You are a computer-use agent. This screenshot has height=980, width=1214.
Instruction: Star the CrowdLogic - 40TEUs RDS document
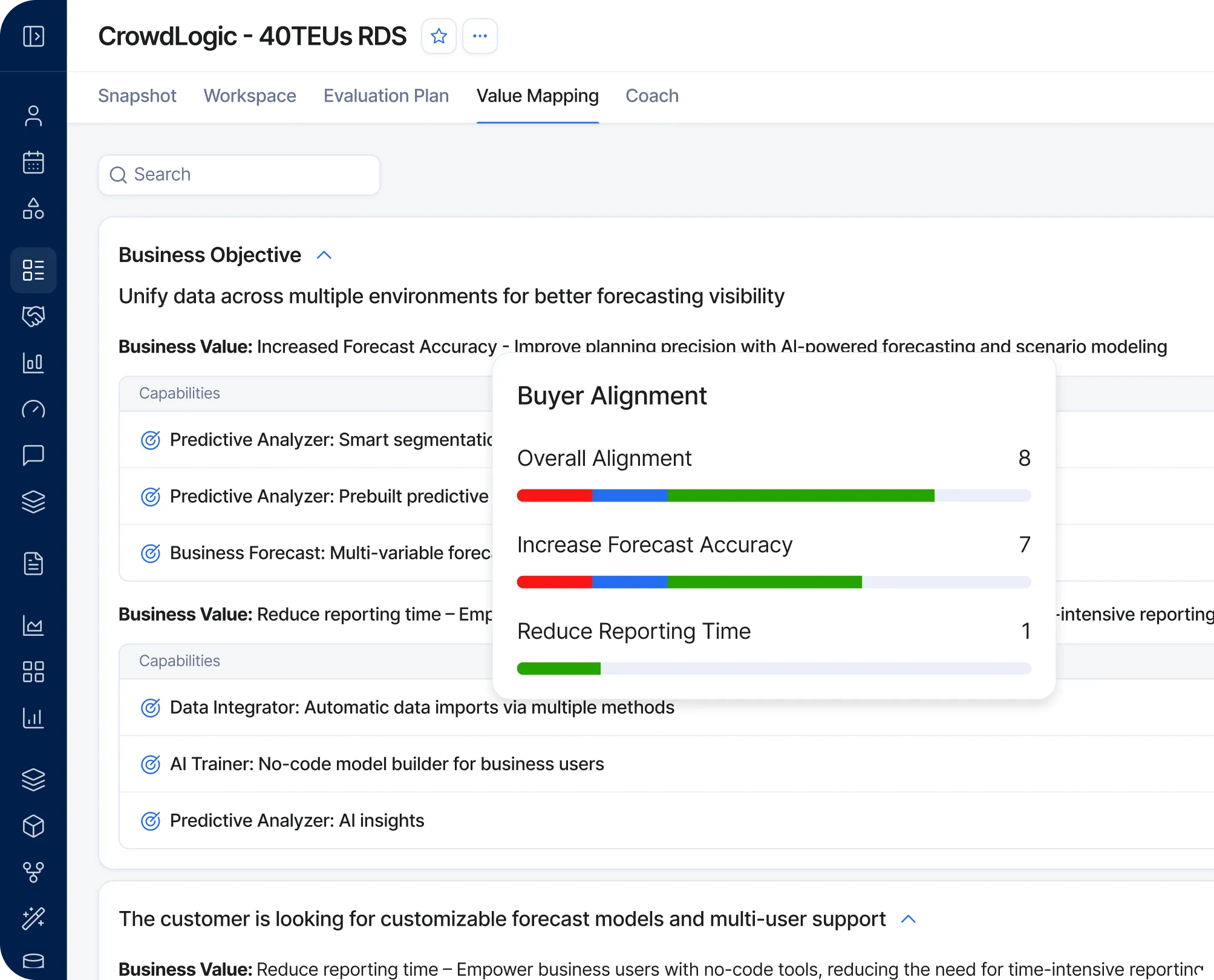(x=439, y=36)
